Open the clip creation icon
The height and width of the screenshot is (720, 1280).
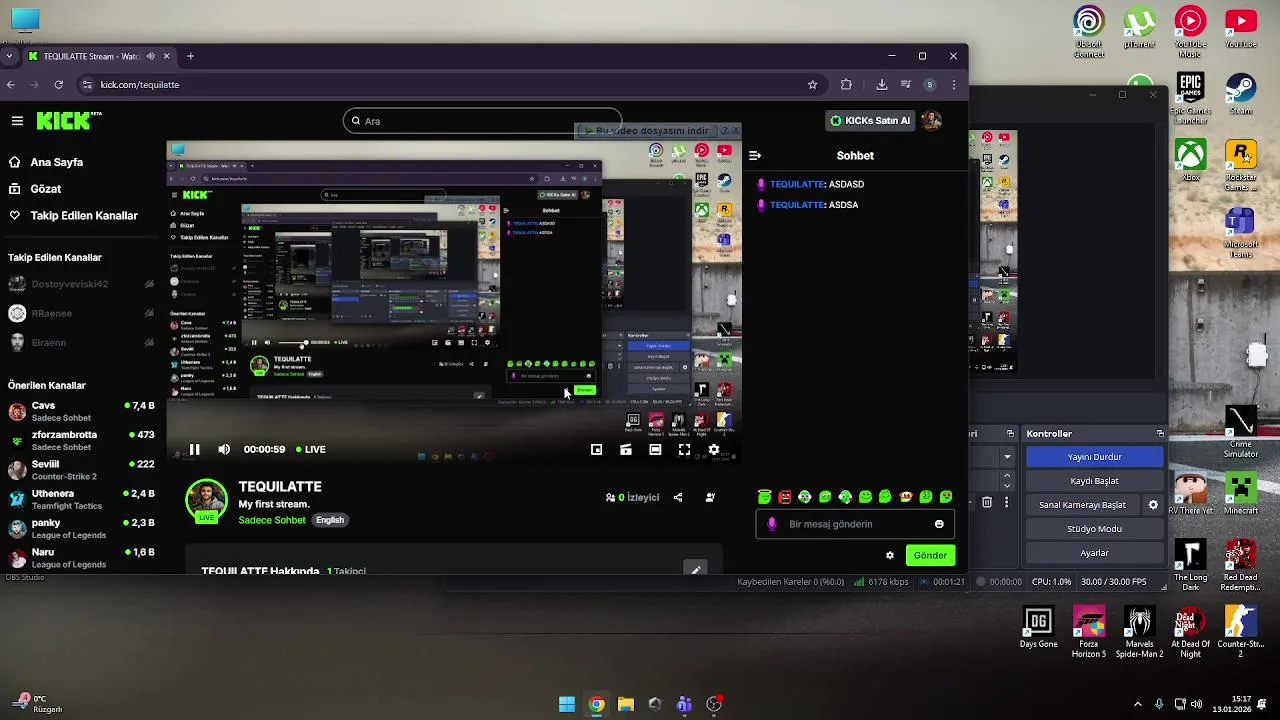(626, 450)
